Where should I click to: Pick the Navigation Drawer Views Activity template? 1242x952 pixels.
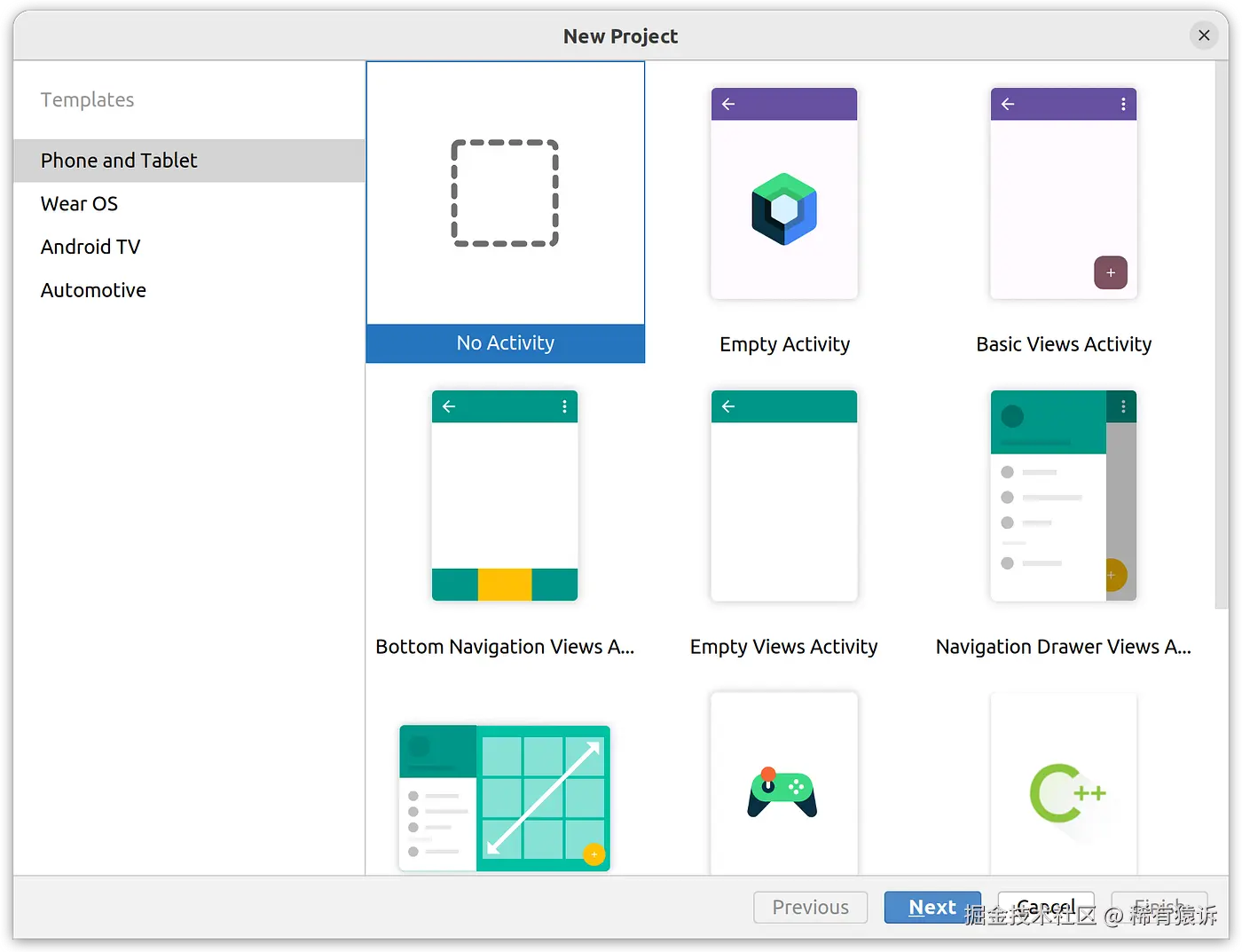click(1064, 495)
